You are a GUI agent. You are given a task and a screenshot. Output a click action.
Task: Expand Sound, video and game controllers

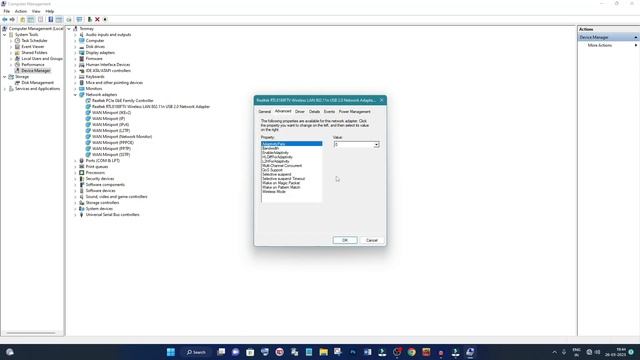coord(76,197)
